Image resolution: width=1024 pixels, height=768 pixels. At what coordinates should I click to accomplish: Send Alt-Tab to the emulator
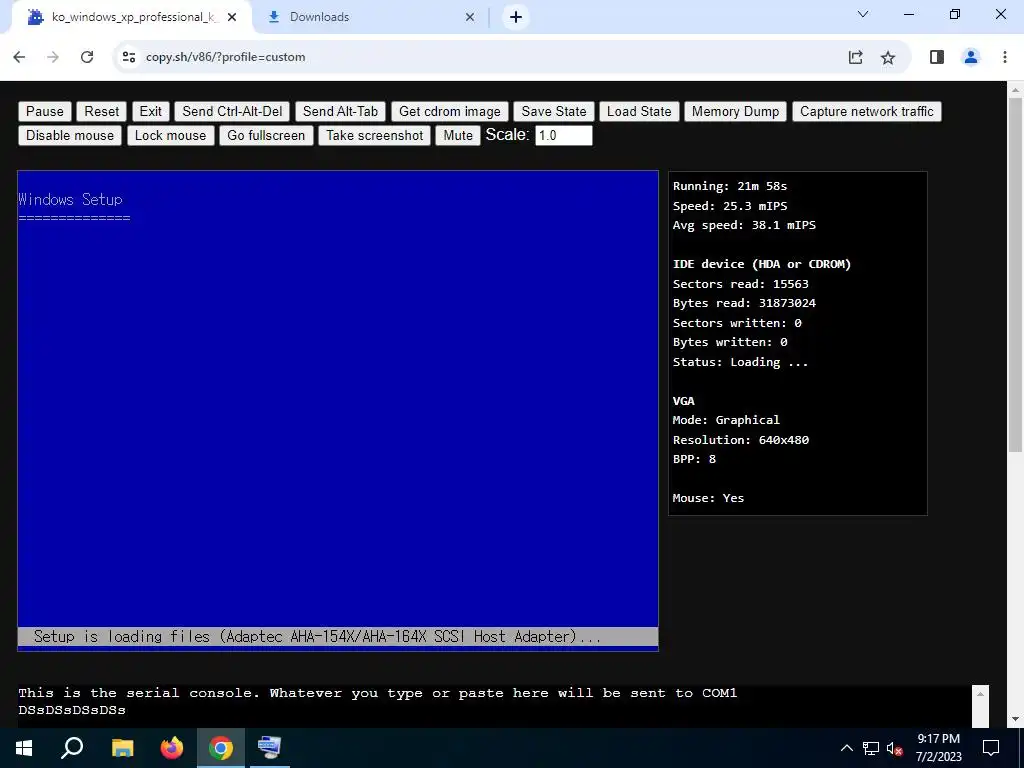point(340,112)
